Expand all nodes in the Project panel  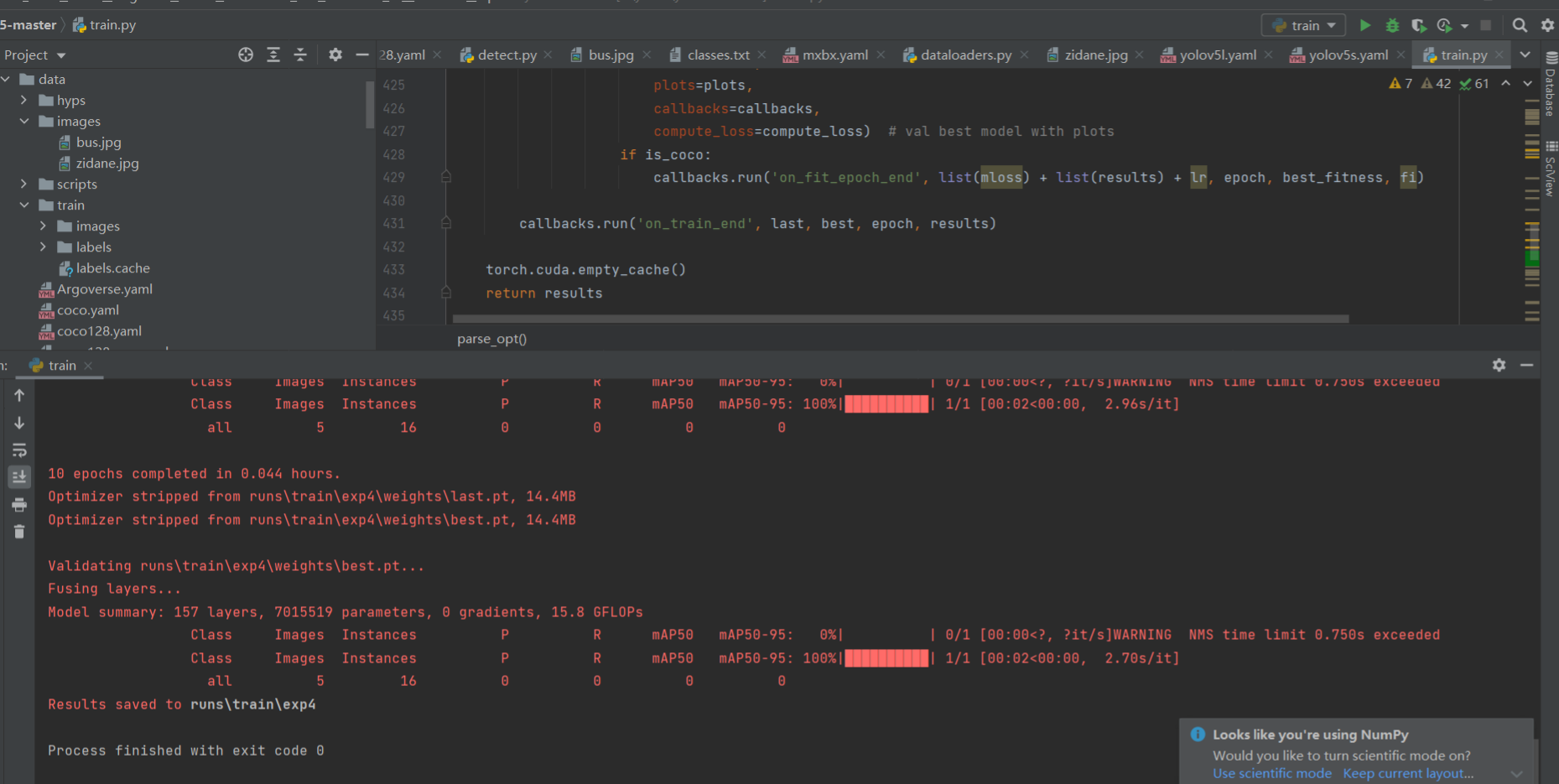click(273, 55)
